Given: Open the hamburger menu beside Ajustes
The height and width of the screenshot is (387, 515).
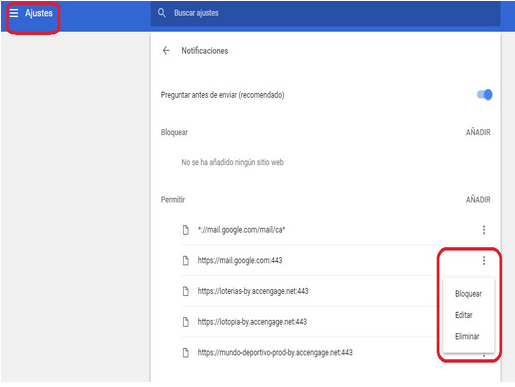Looking at the screenshot, I should [14, 13].
